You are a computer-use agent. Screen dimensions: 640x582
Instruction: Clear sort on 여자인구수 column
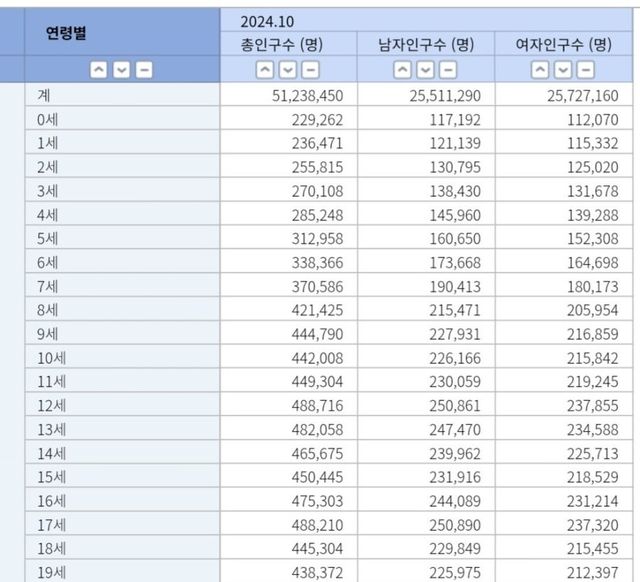pos(586,70)
